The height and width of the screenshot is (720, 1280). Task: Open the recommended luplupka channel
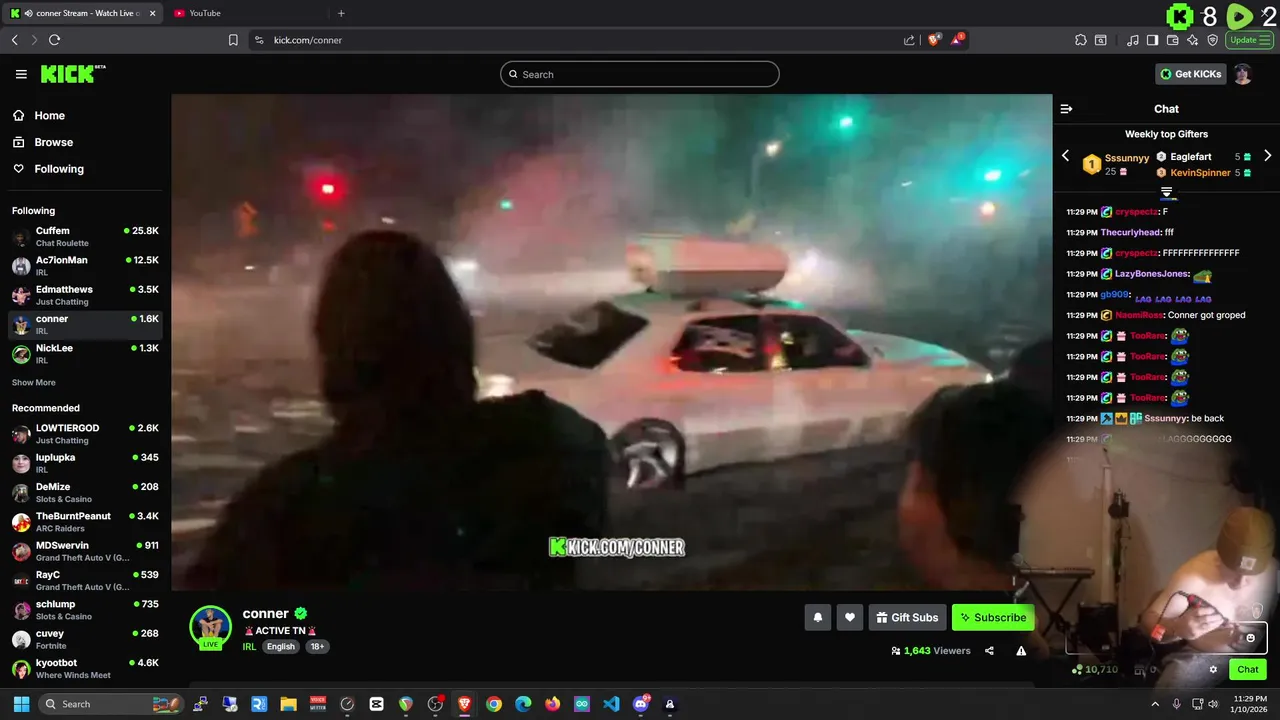click(85, 463)
